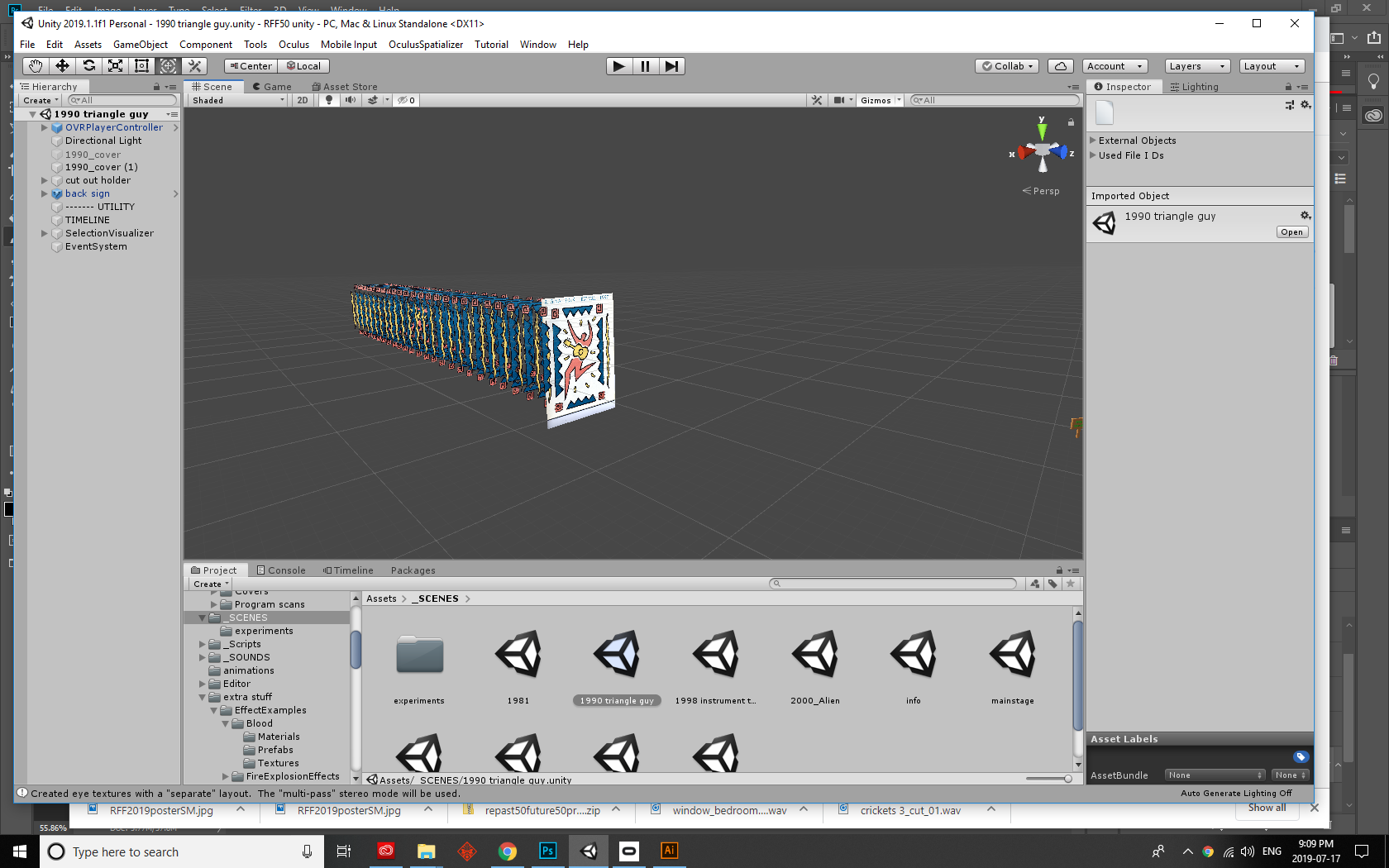Click Hierarchy Create button
This screenshot has height=868, width=1389.
(x=40, y=101)
